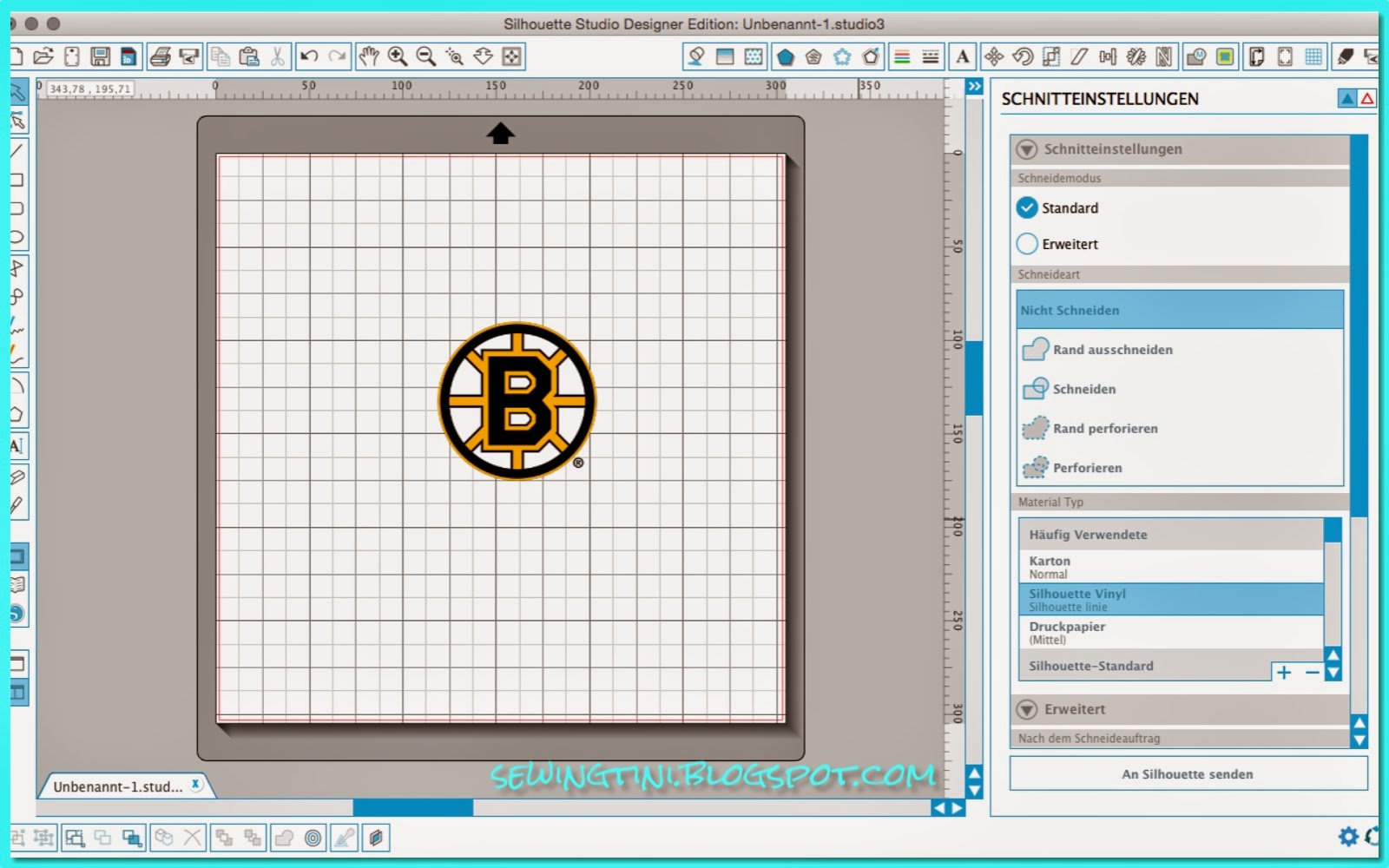Open the Rotate window icon
1389x868 pixels.
tap(1023, 57)
